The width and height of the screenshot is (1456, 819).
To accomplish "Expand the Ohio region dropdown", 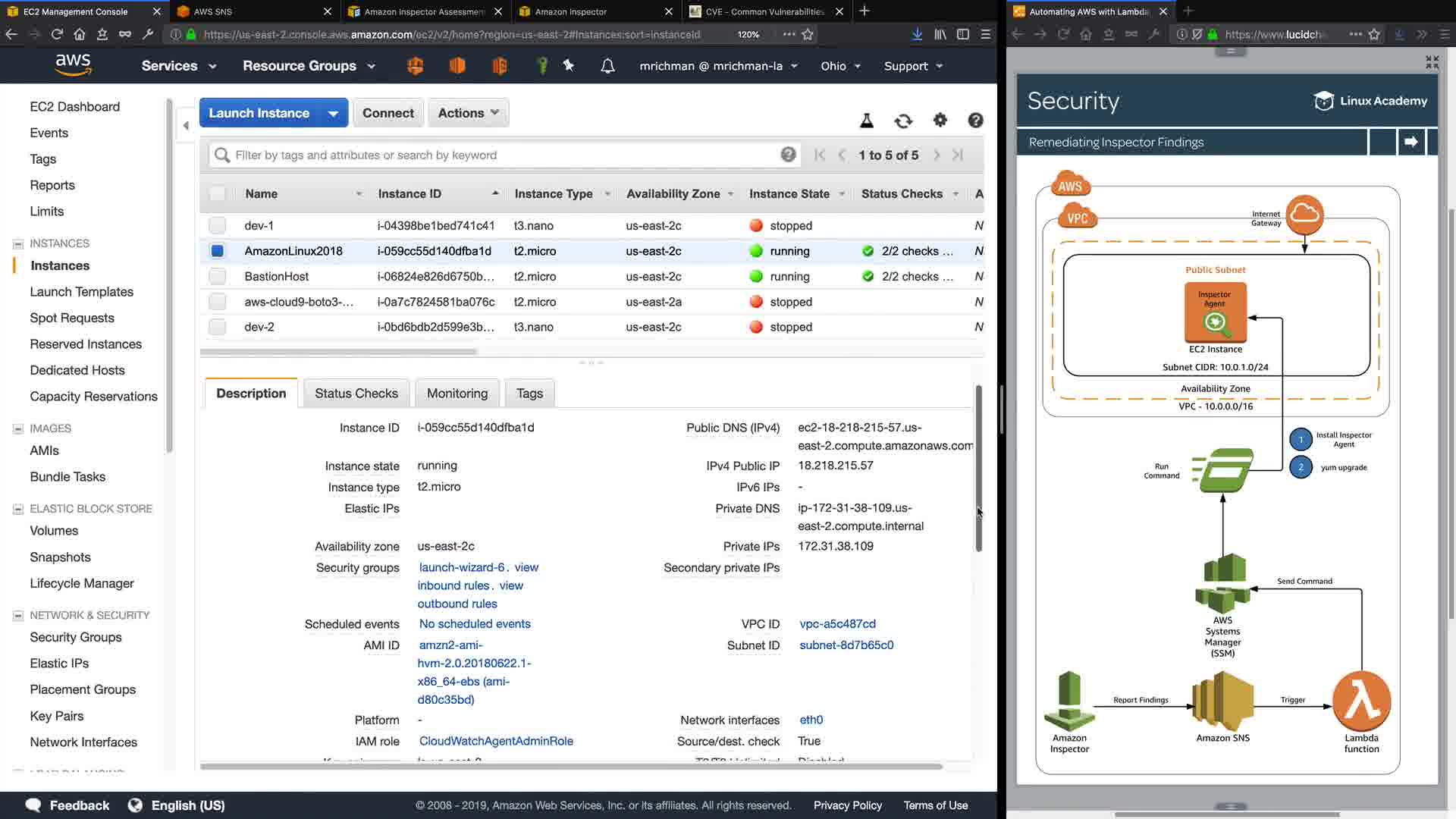I will (840, 66).
